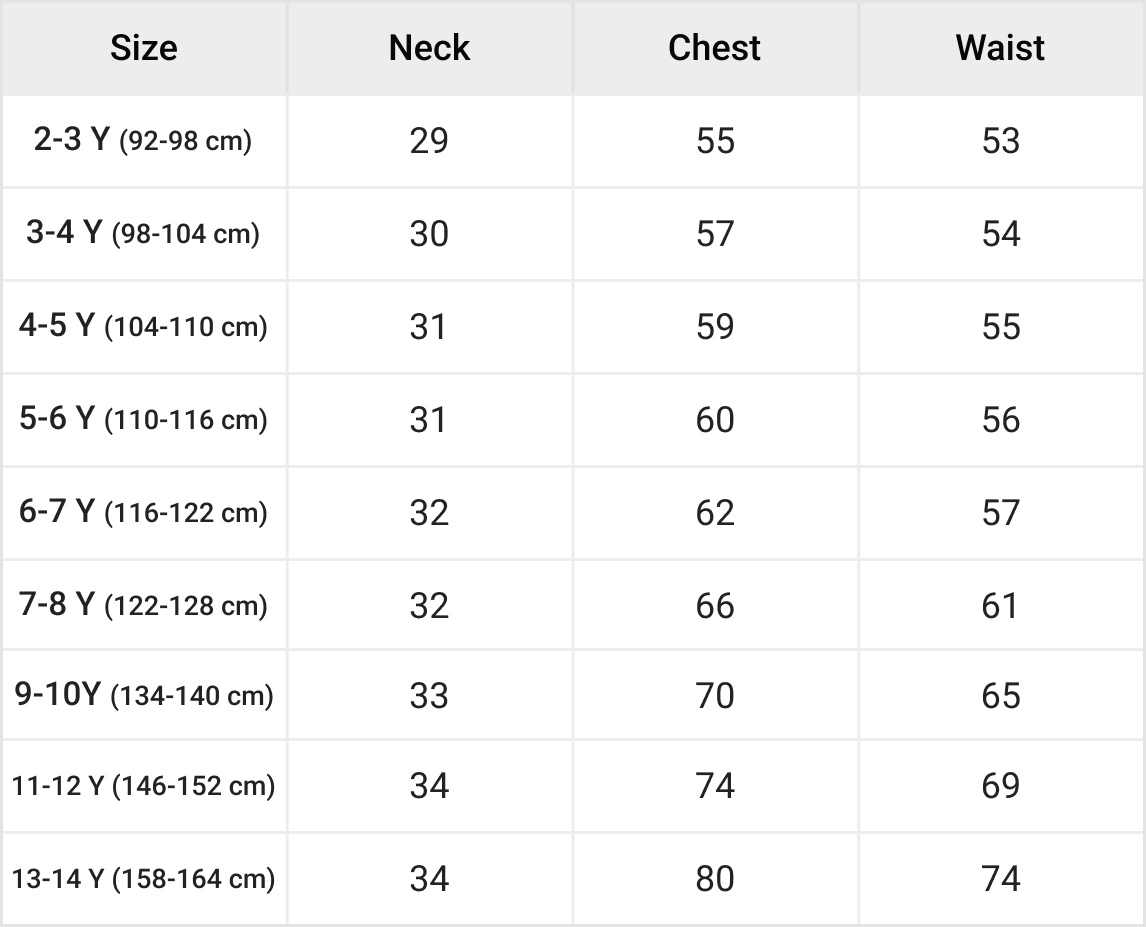1146x927 pixels.
Task: Select the 5-6 Y (110-116 cm) size label
Action: [x=143, y=419]
